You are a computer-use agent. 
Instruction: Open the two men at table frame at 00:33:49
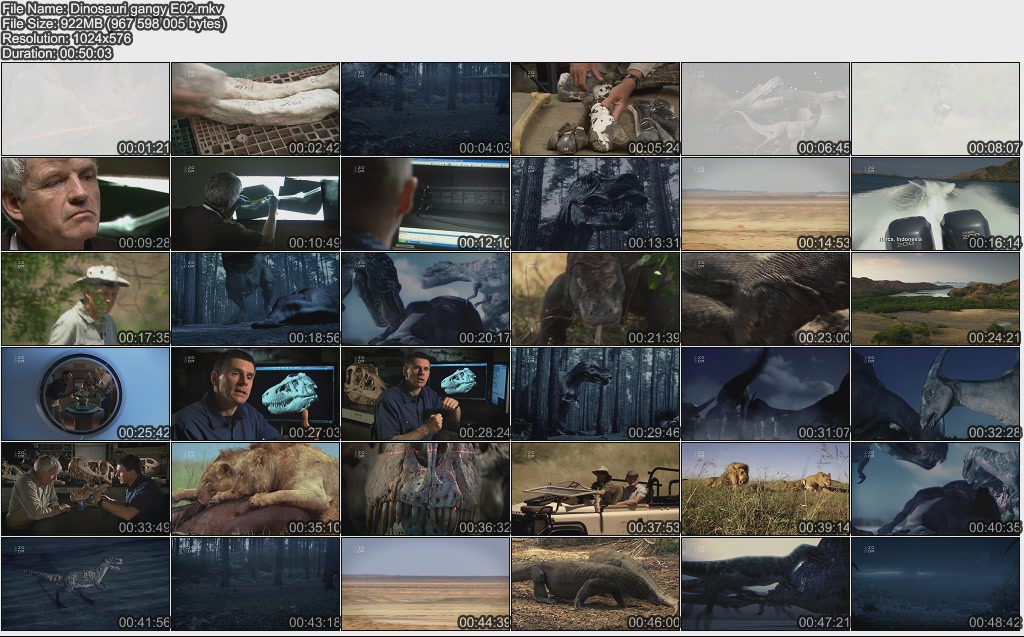(85, 489)
